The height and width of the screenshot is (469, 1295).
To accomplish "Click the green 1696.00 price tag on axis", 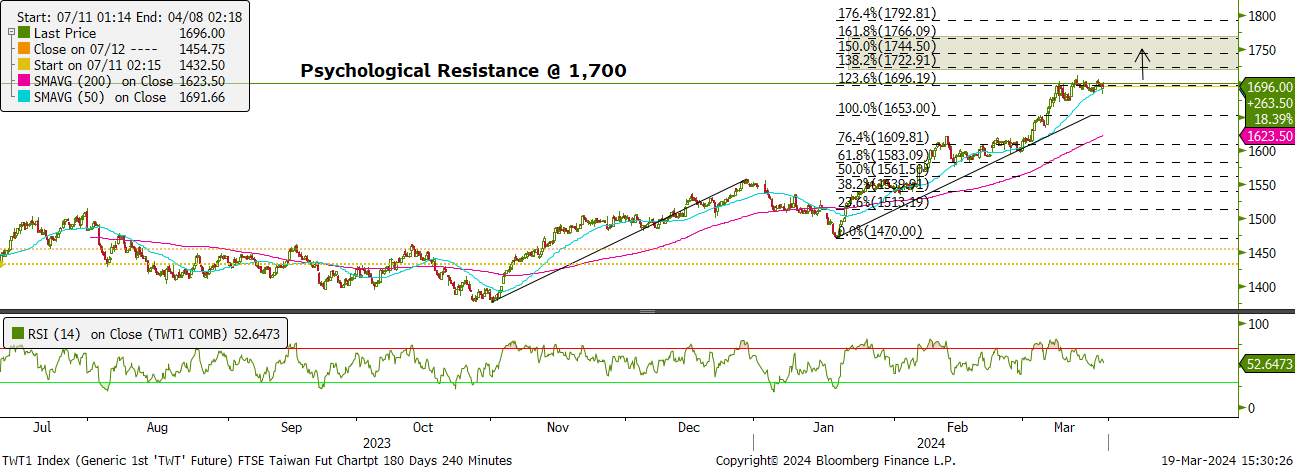I will [x=1267, y=87].
